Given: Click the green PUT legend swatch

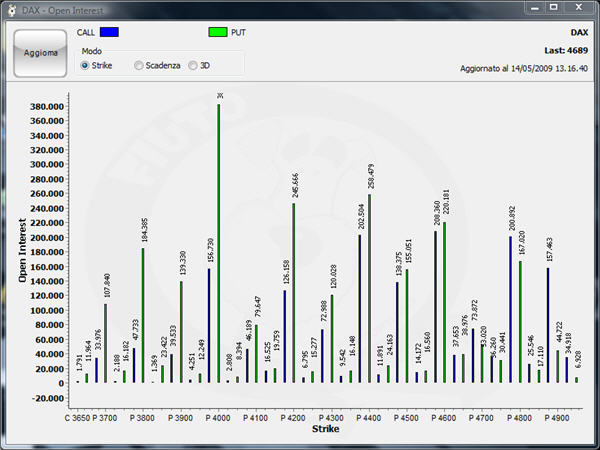Looking at the screenshot, I should click(218, 33).
